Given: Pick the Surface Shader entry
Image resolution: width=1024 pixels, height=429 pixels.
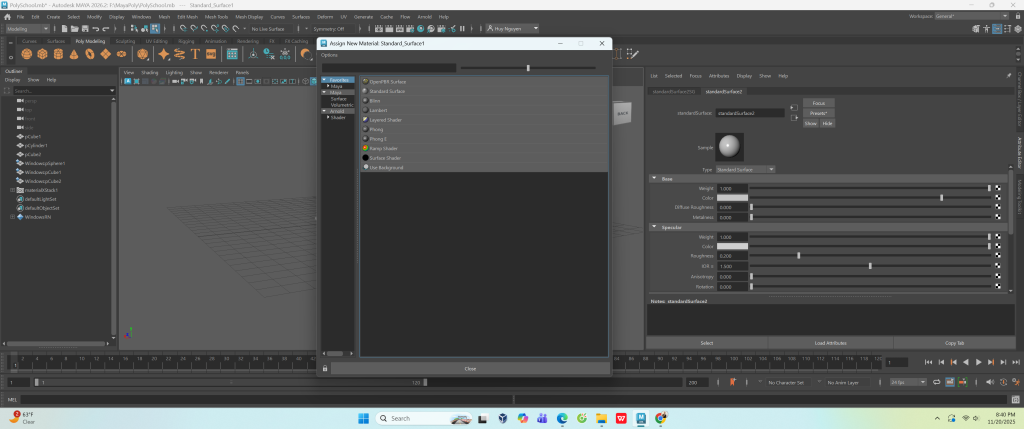Looking at the screenshot, I should click(x=386, y=158).
